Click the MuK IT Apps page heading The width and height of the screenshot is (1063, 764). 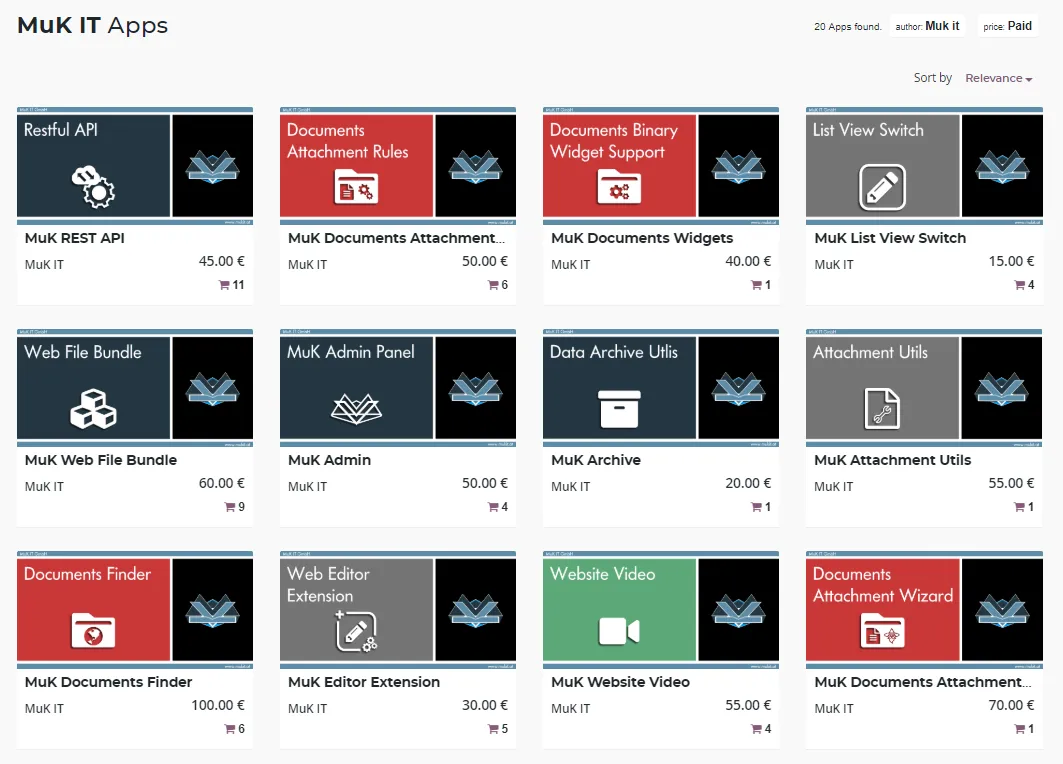coord(92,25)
